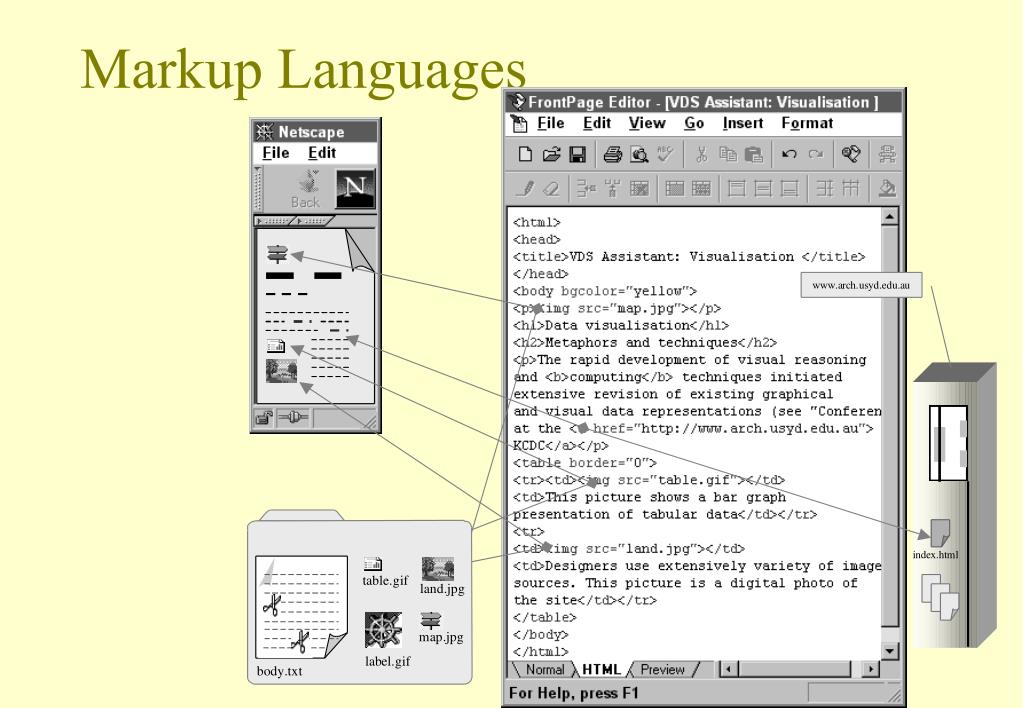The width and height of the screenshot is (1023, 708).
Task: Collapse the second Netscape toolbar handle
Action: (x=314, y=221)
